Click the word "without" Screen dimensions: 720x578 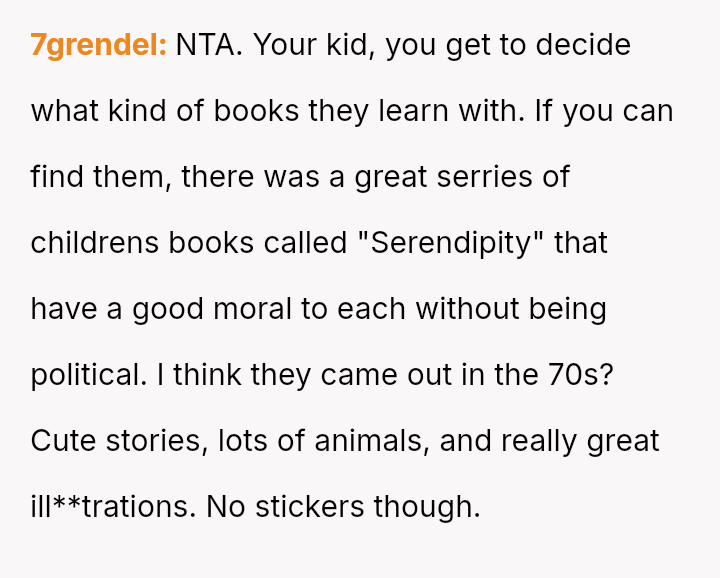(x=462, y=309)
